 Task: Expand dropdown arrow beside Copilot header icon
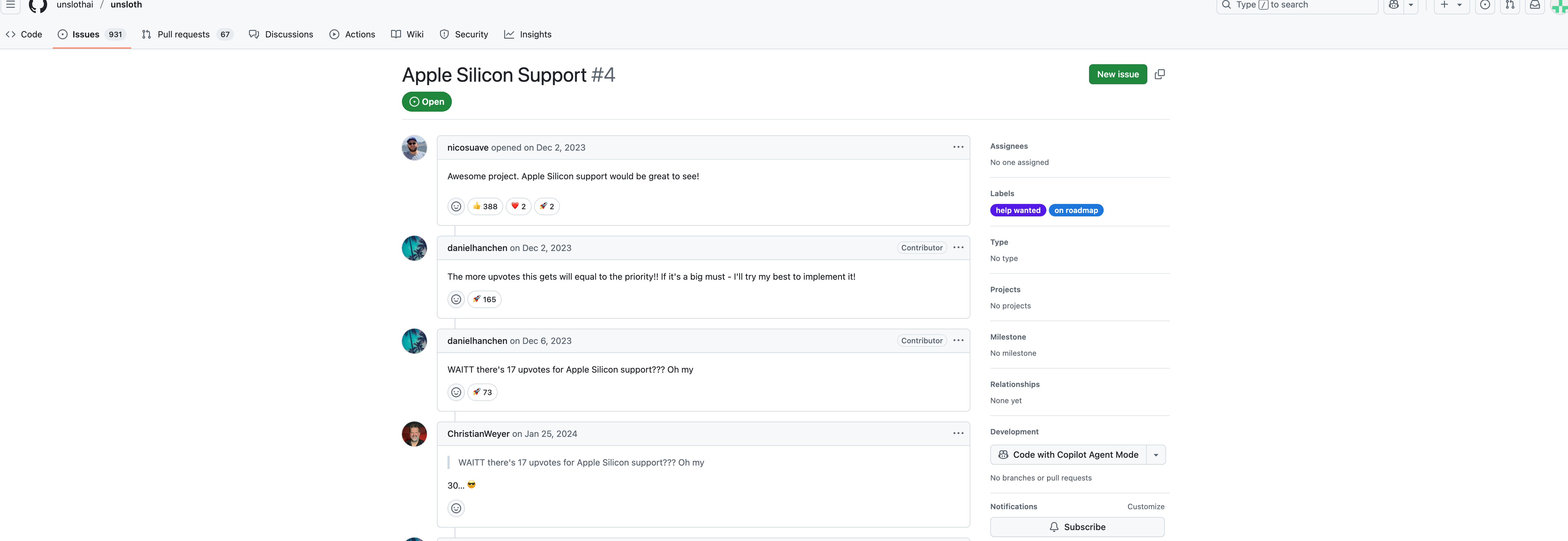click(x=1411, y=5)
